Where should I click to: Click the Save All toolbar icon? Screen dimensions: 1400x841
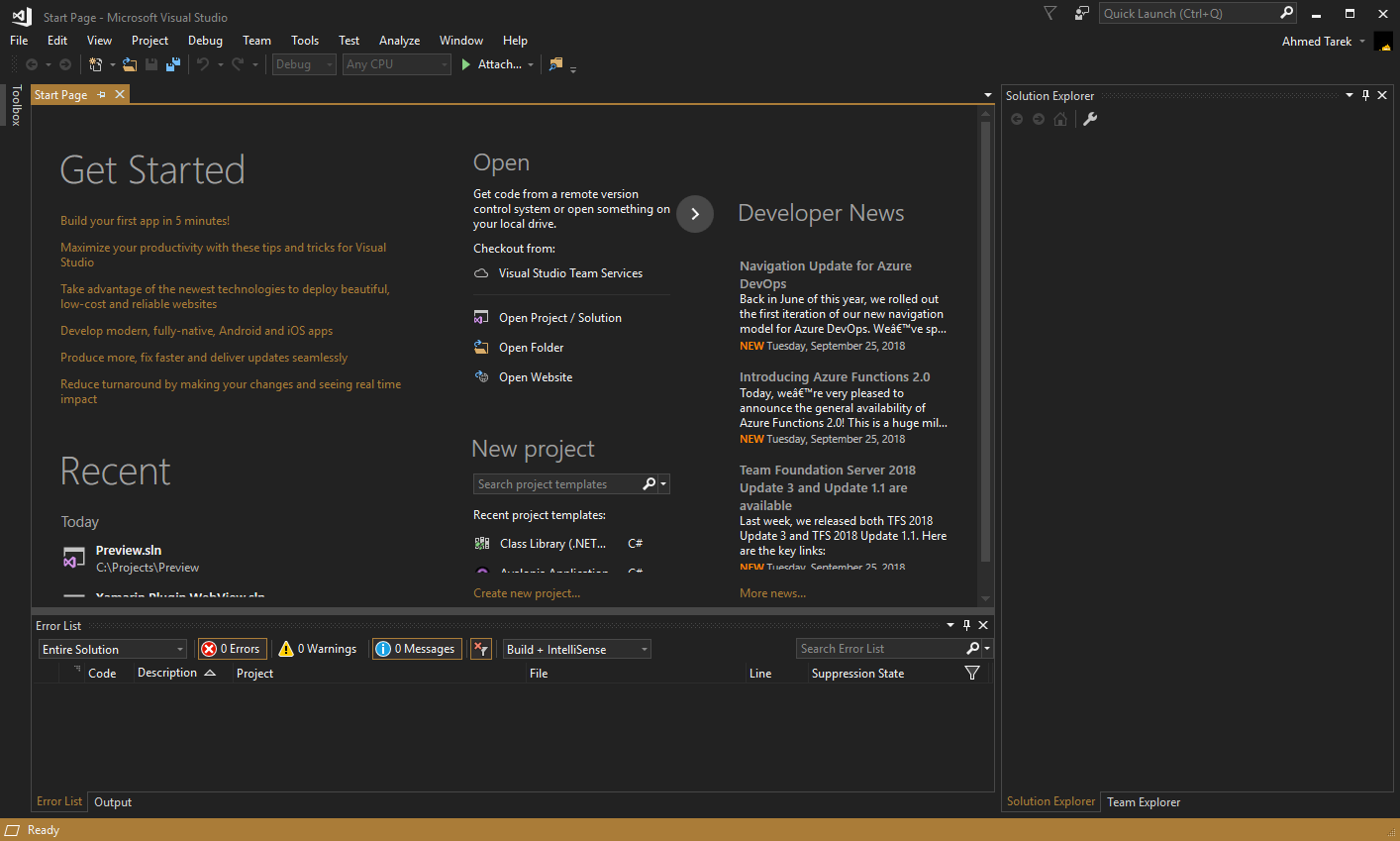(x=173, y=64)
